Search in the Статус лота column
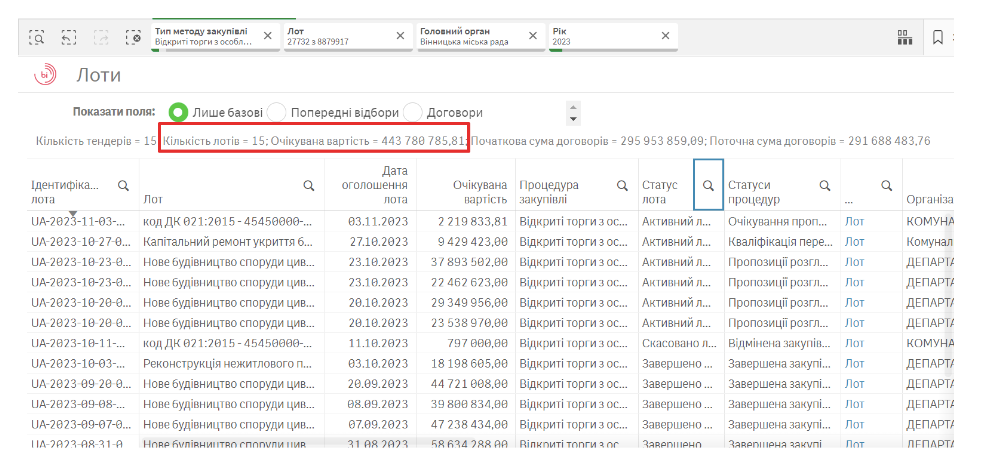Screen dimensions: 981x466 [708, 185]
